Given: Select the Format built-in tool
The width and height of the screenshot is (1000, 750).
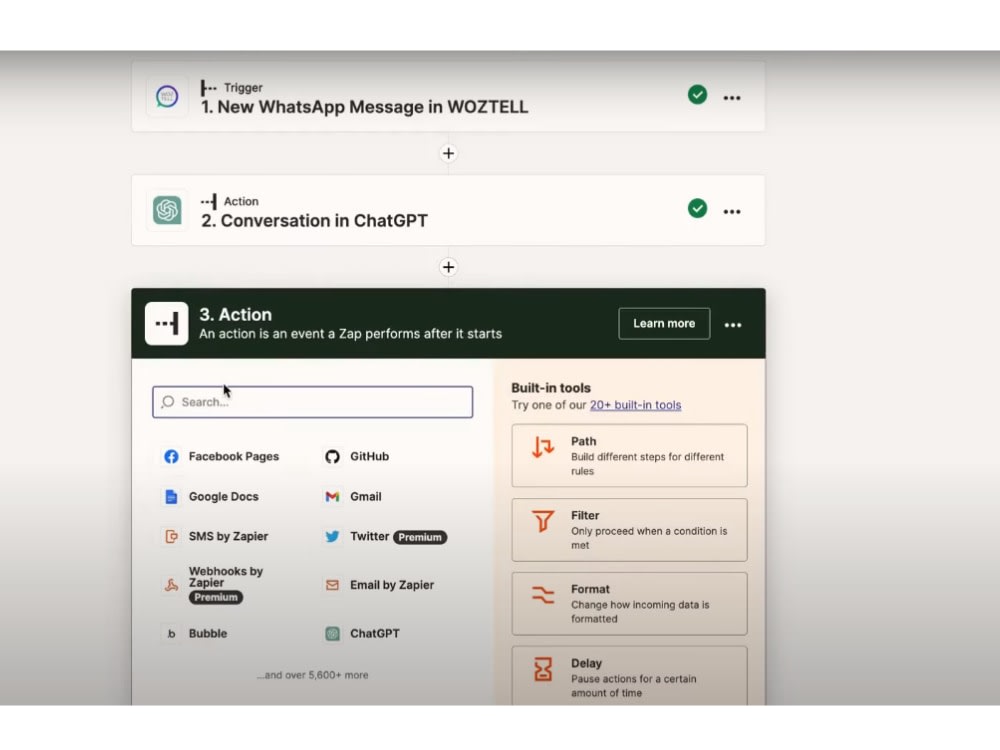Looking at the screenshot, I should 629,603.
